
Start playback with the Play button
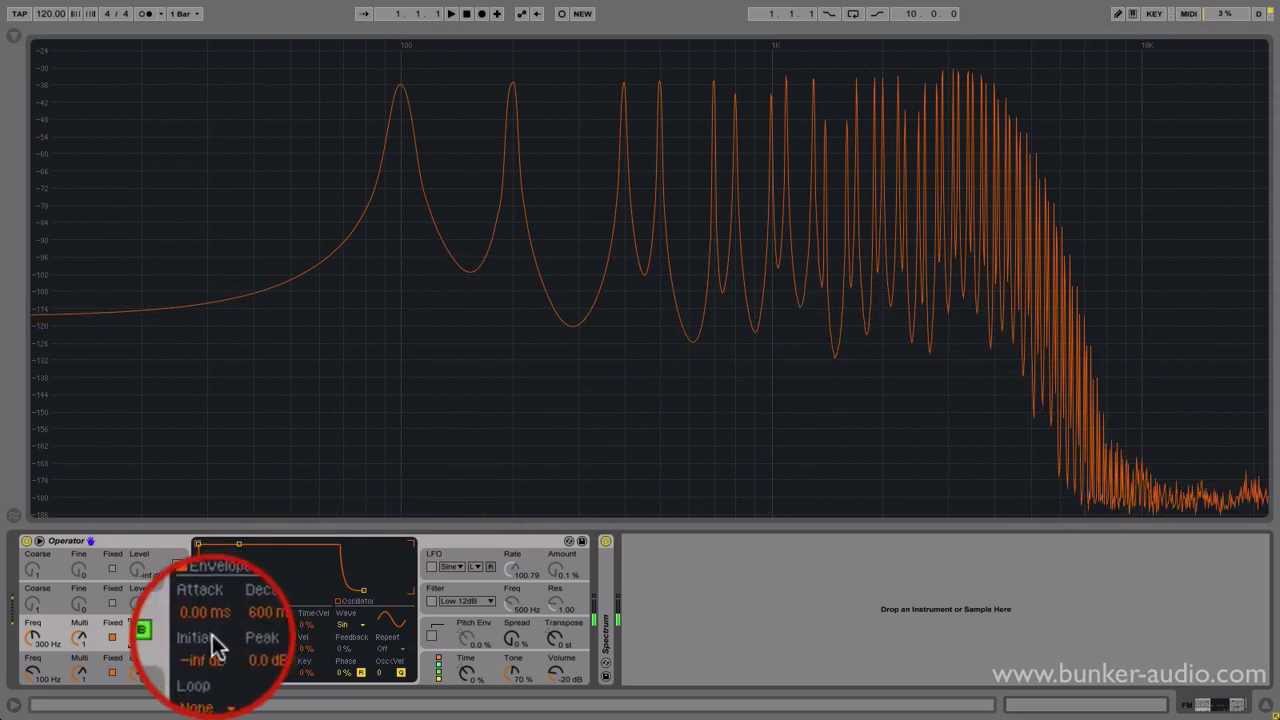451,14
